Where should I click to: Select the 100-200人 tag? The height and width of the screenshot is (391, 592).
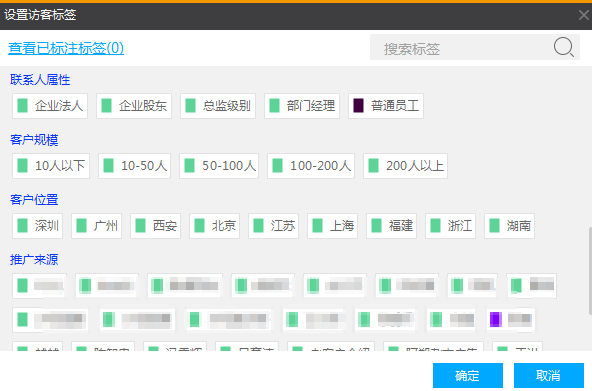pos(311,166)
